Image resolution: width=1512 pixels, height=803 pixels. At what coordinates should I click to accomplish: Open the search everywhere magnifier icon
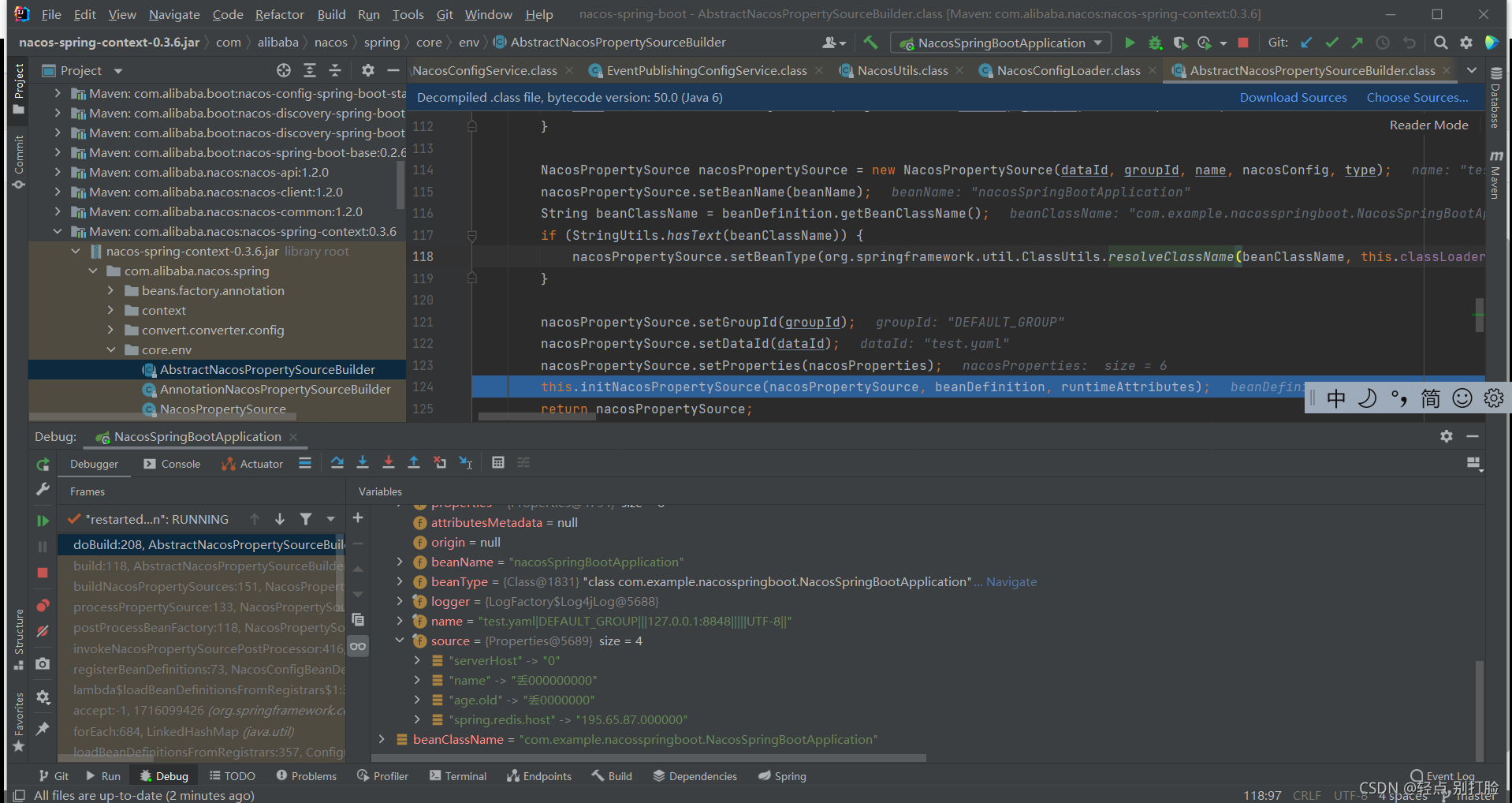[1440, 43]
